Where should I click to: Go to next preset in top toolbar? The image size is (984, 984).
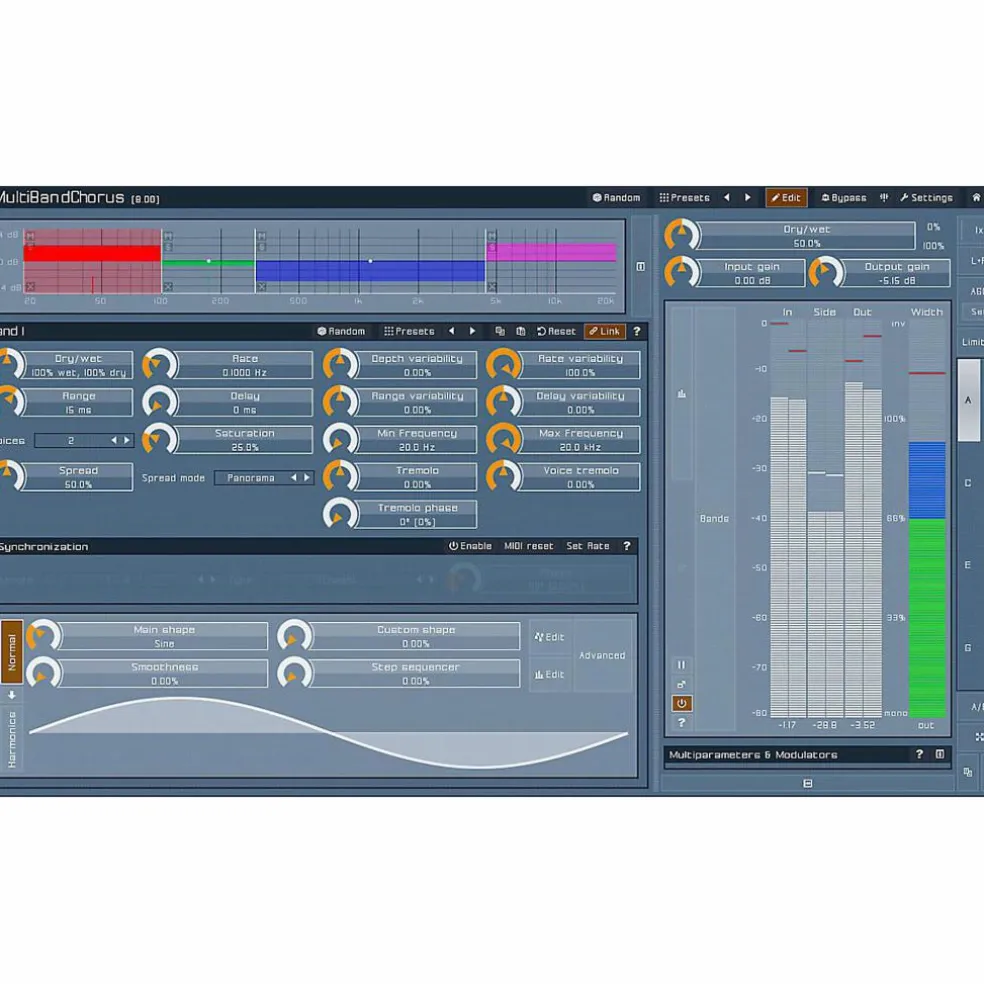(747, 198)
